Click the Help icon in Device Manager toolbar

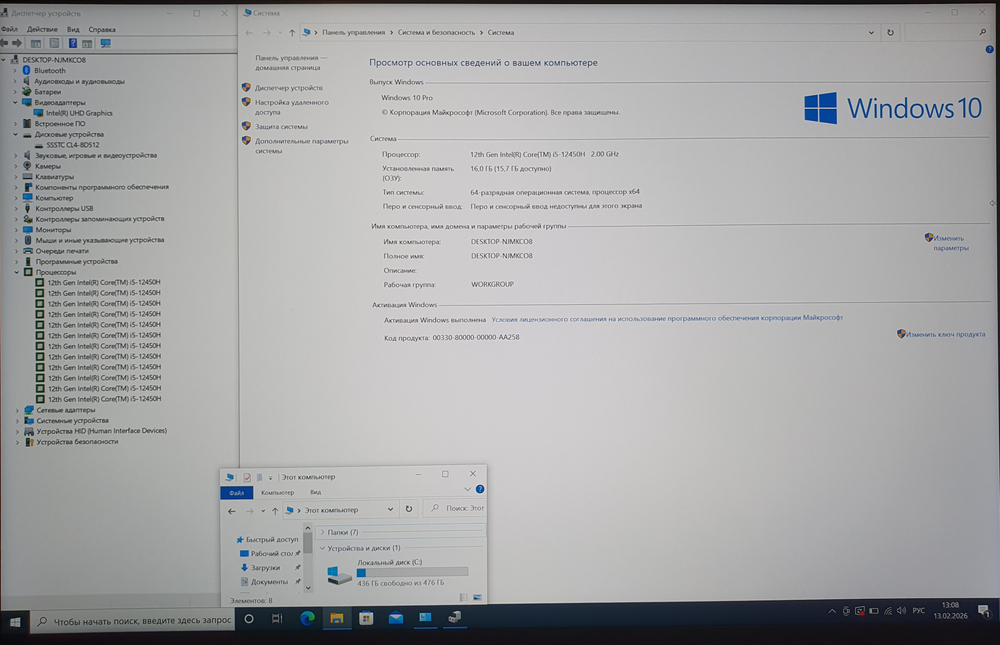pyautogui.click(x=73, y=43)
